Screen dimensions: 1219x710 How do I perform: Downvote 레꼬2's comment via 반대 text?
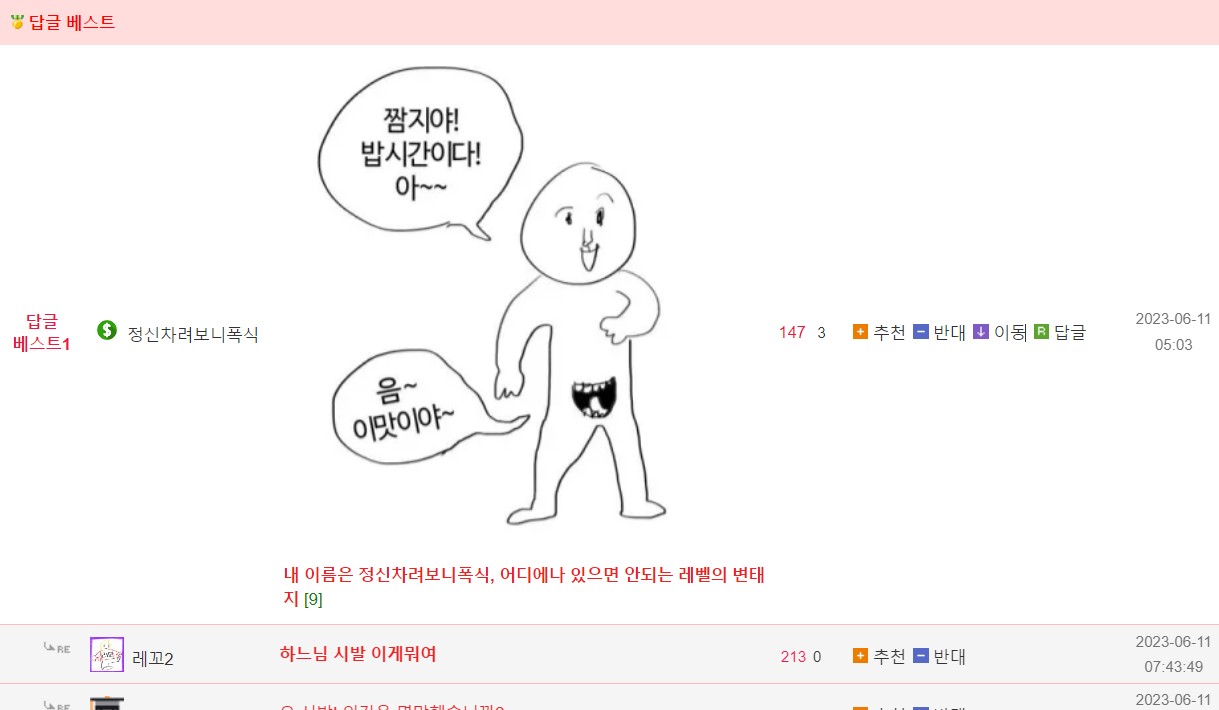(x=949, y=657)
